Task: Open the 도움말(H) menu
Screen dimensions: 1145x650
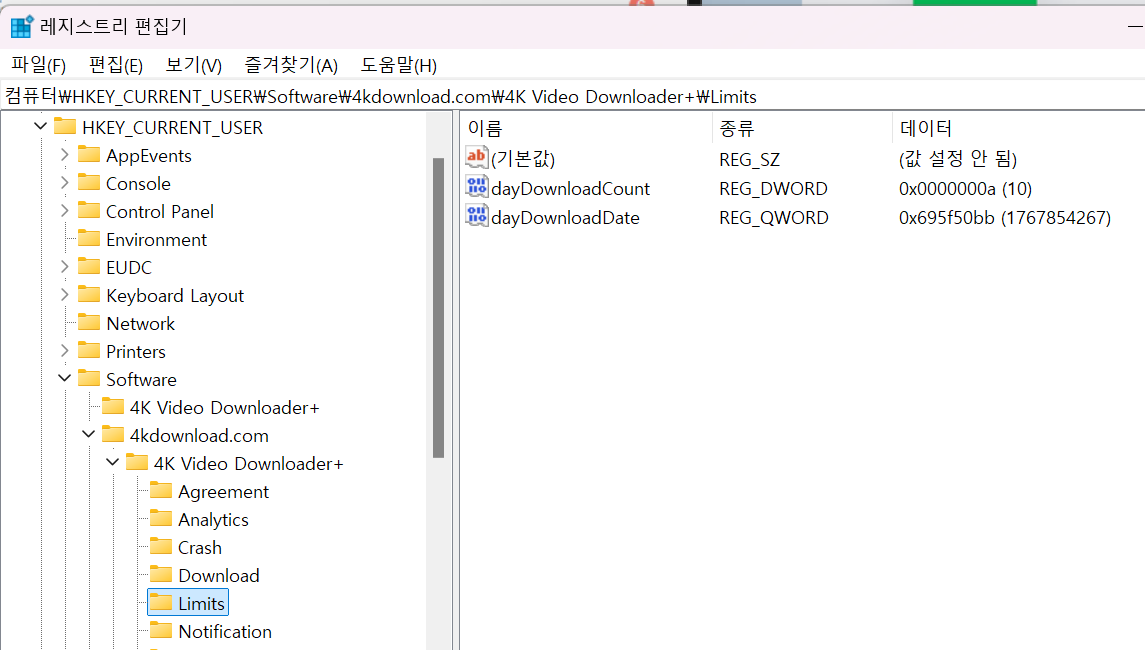Action: (x=399, y=65)
